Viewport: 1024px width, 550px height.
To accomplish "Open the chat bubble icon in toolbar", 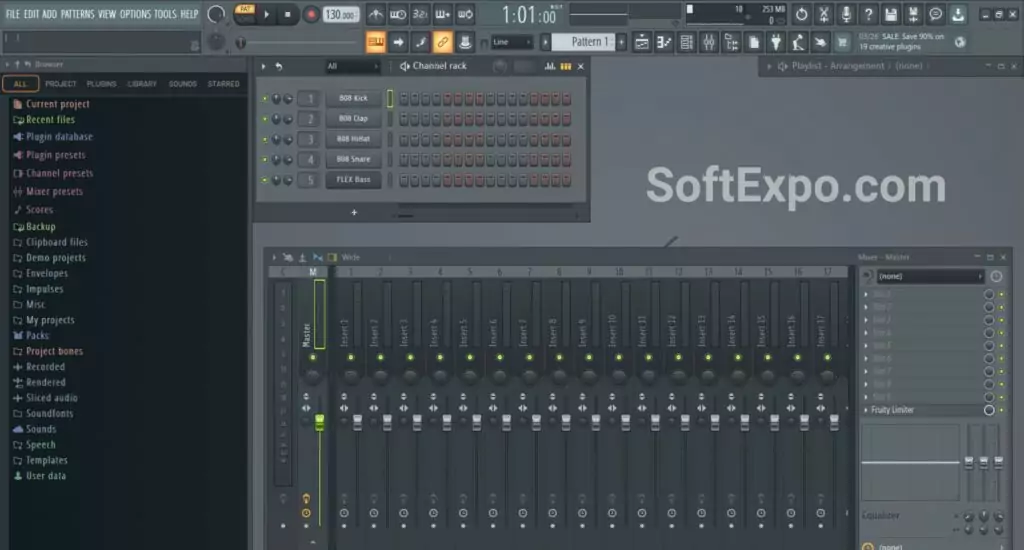I will coord(935,14).
